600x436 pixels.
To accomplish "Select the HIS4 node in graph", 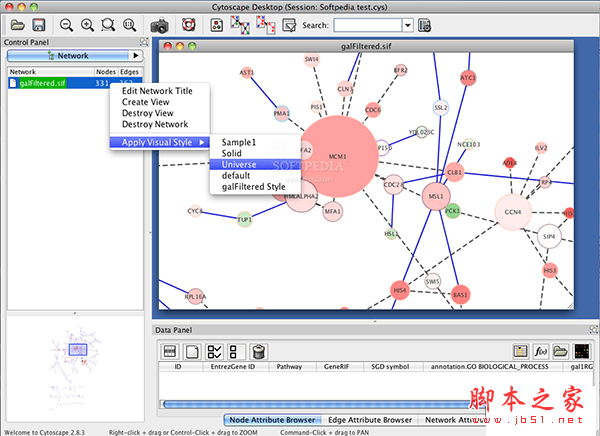I will (400, 290).
